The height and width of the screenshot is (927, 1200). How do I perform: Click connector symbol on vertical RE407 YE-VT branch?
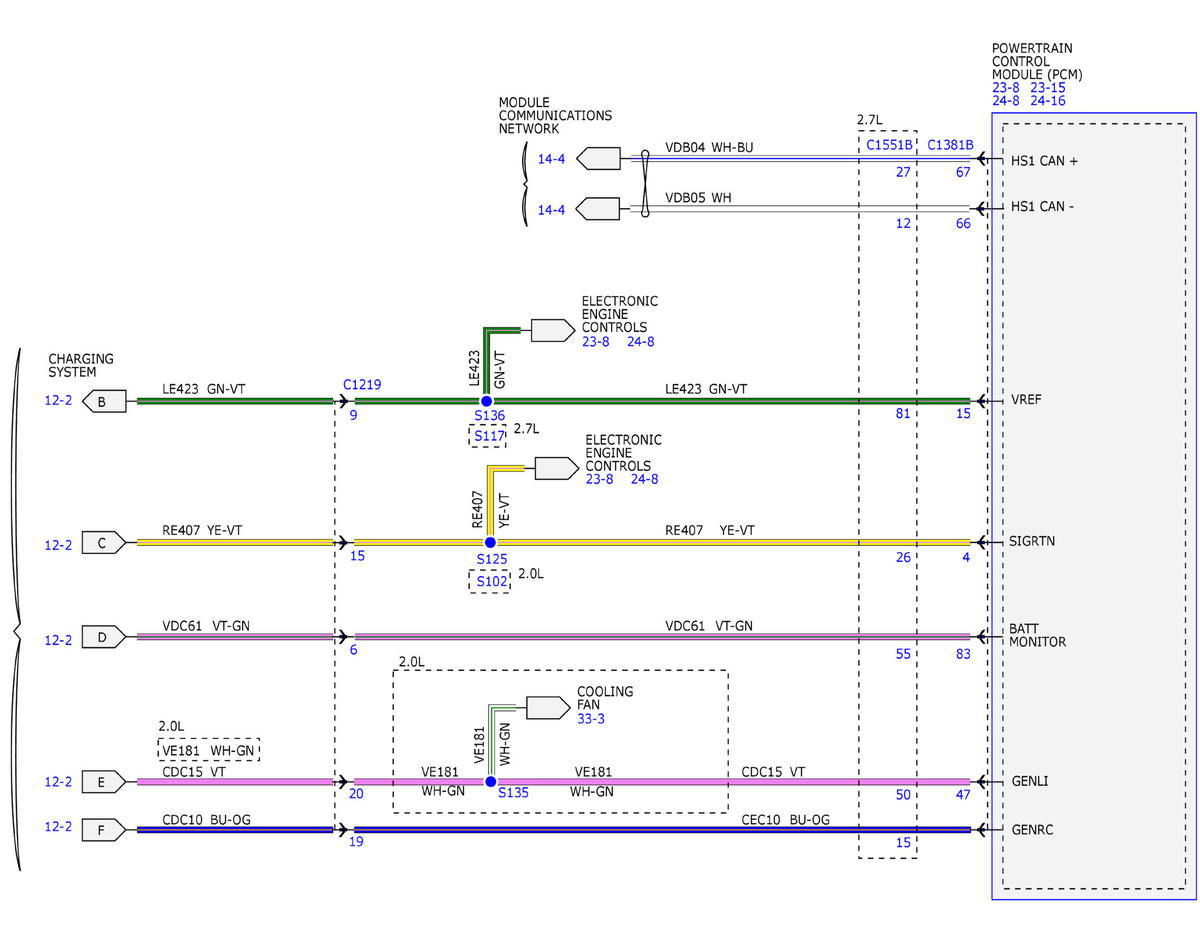click(x=557, y=468)
